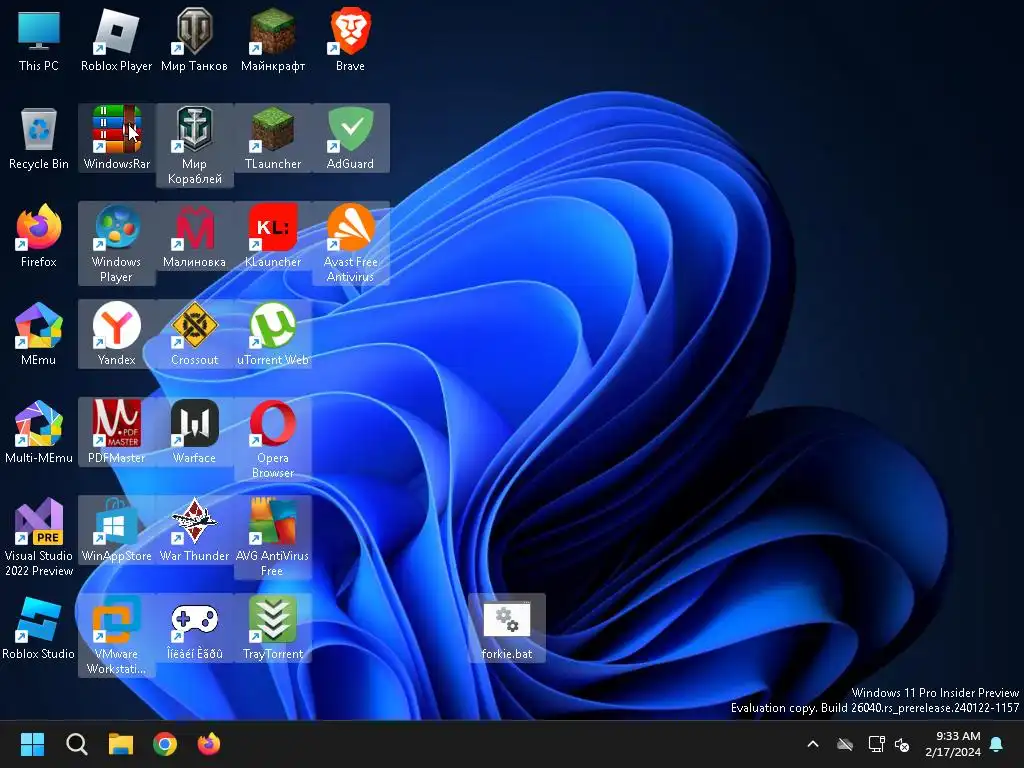
Task: Click the PDFMaster desktop icon
Action: (116, 432)
